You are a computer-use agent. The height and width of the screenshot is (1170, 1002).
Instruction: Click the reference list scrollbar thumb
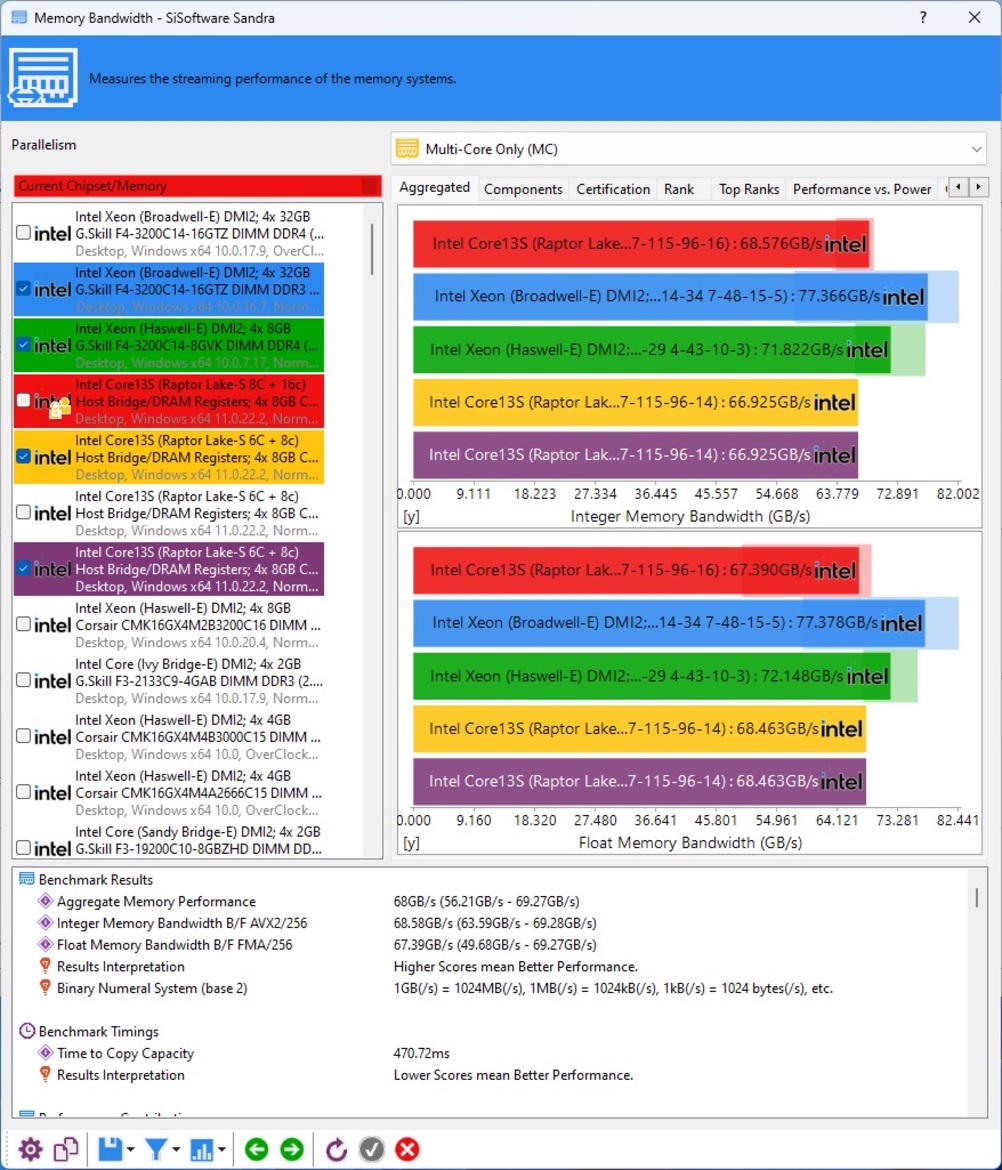coord(372,249)
